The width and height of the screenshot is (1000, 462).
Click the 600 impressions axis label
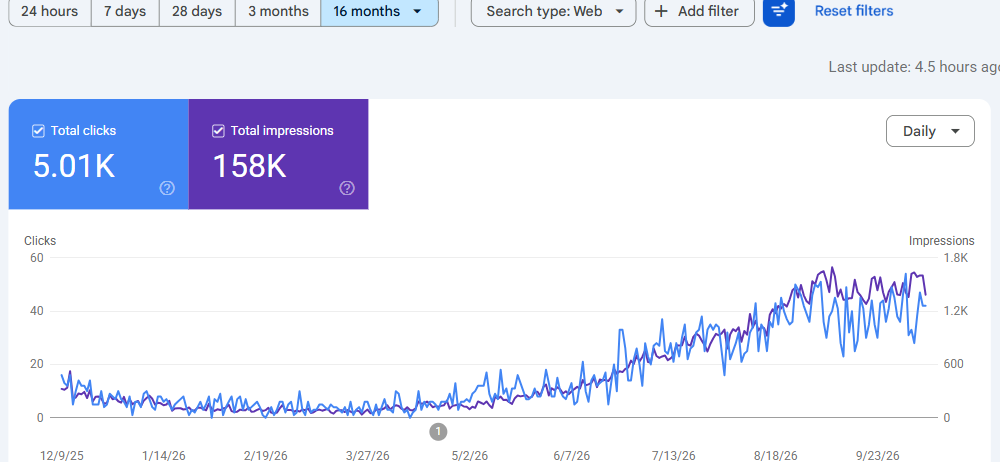click(x=954, y=364)
